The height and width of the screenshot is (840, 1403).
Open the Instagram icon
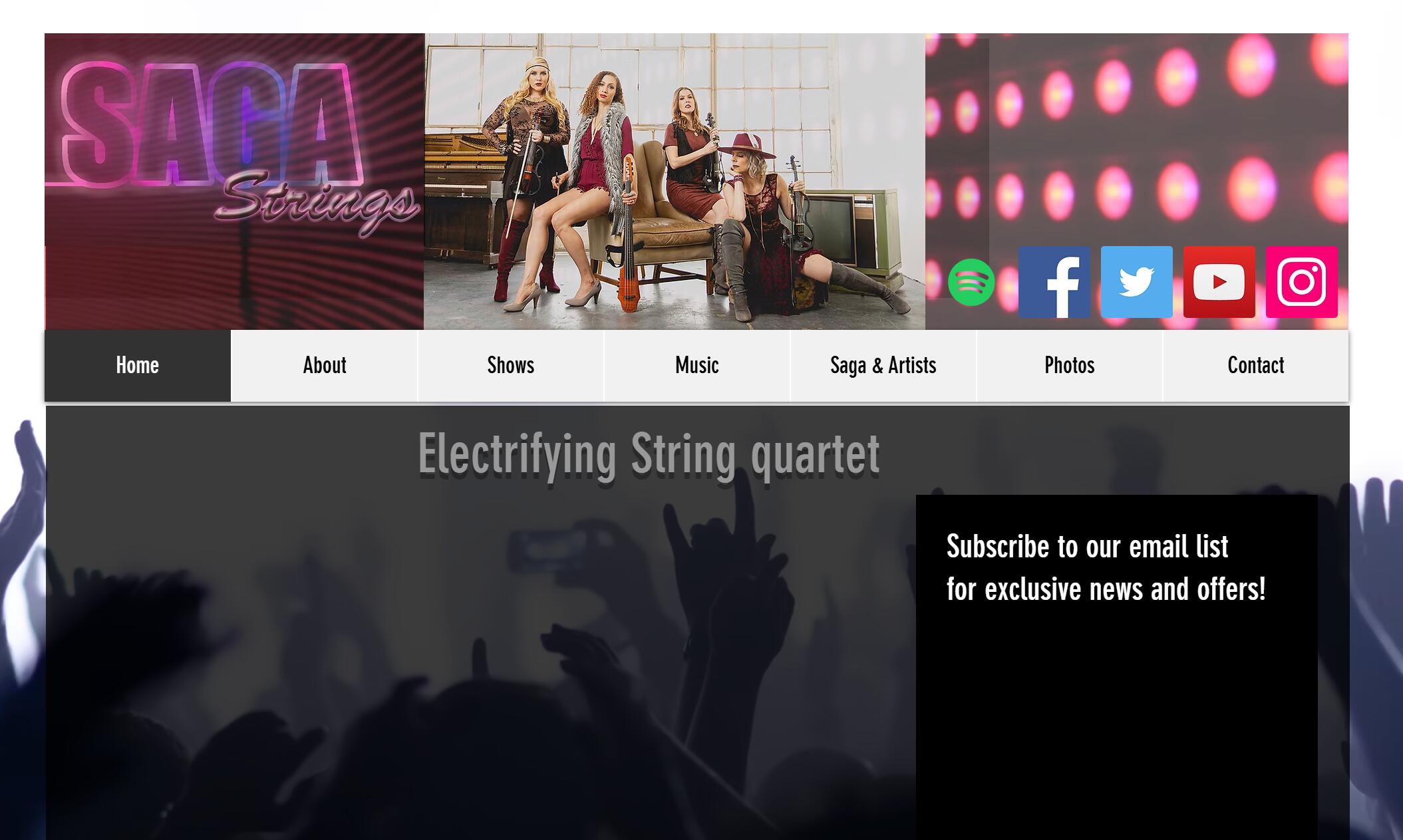coord(1302,282)
